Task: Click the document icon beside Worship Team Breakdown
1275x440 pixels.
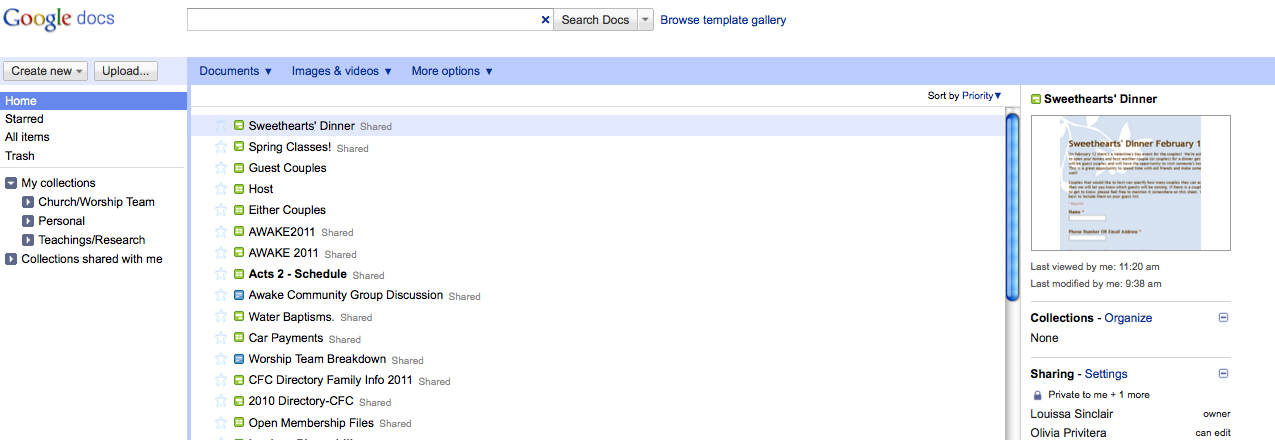Action: (x=239, y=359)
